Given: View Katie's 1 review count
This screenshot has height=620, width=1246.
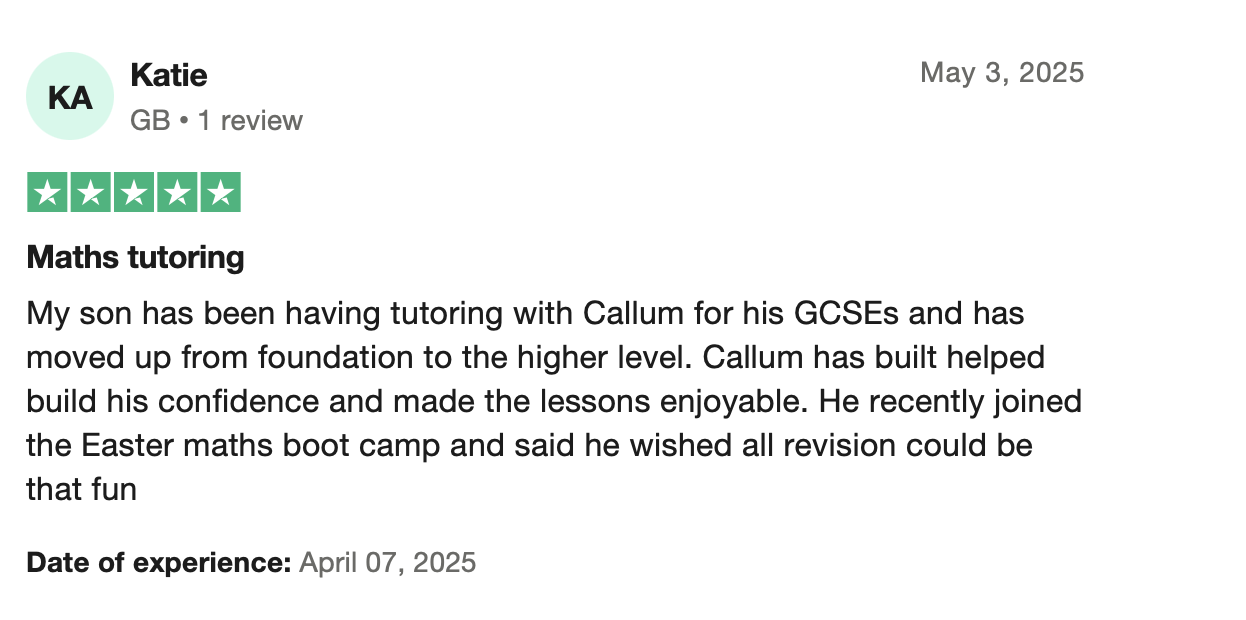Looking at the screenshot, I should 250,121.
